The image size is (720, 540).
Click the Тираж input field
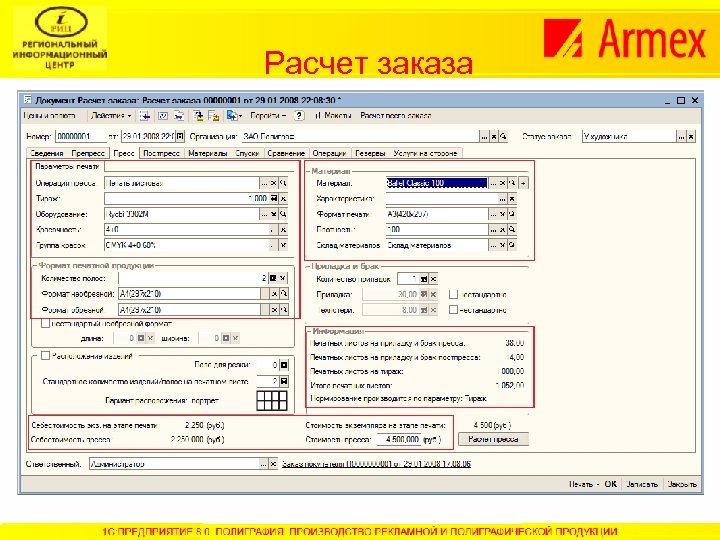click(186, 198)
